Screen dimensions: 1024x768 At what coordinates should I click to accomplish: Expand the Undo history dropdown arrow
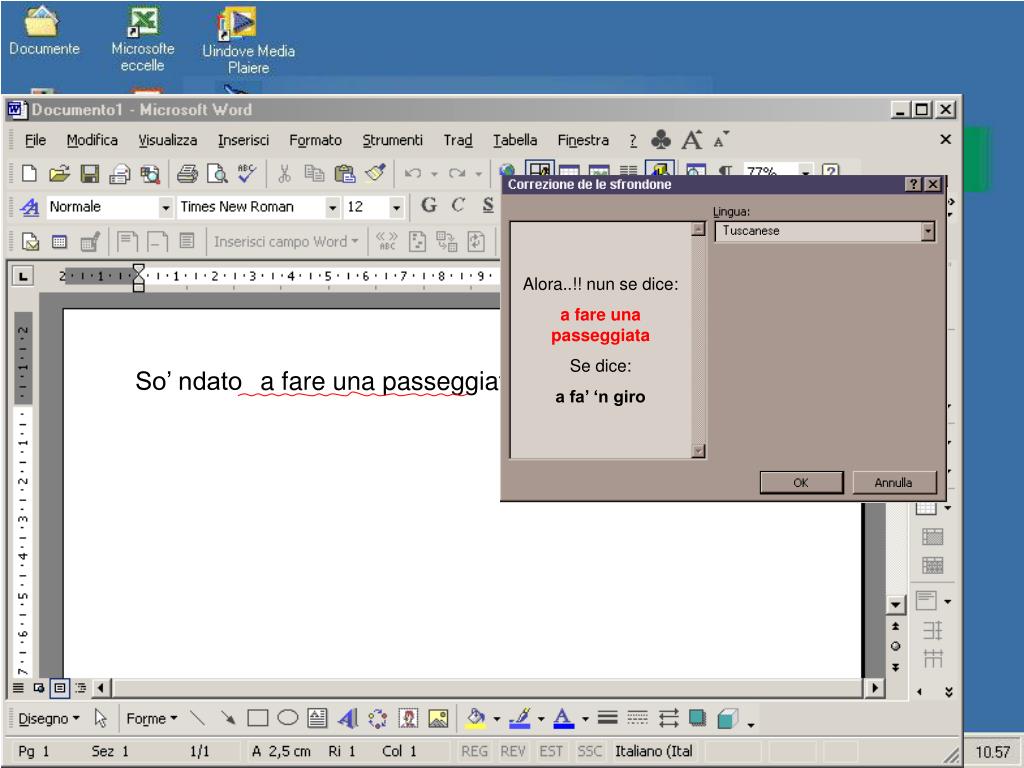click(434, 174)
